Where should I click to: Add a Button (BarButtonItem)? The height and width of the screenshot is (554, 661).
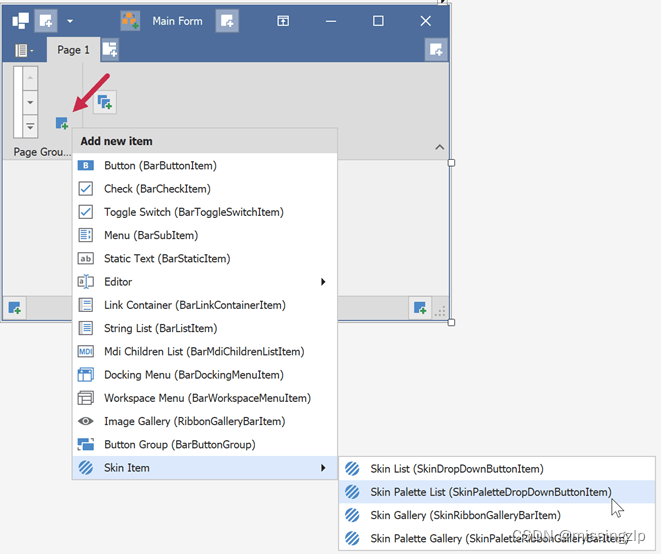[x=160, y=165]
